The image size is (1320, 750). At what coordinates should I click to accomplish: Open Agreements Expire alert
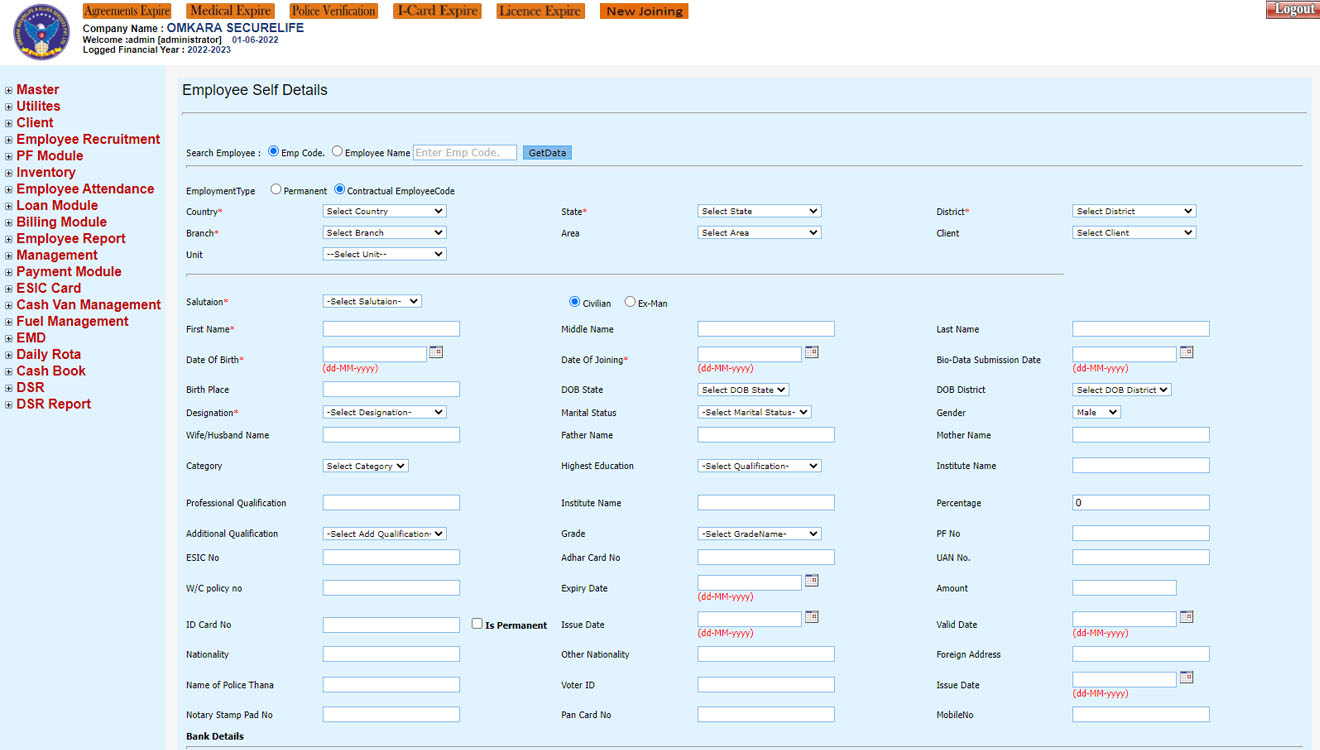(127, 11)
